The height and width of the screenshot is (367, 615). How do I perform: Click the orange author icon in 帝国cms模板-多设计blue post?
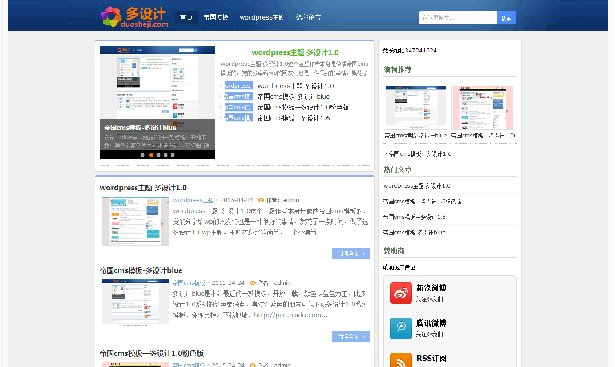[x=253, y=283]
